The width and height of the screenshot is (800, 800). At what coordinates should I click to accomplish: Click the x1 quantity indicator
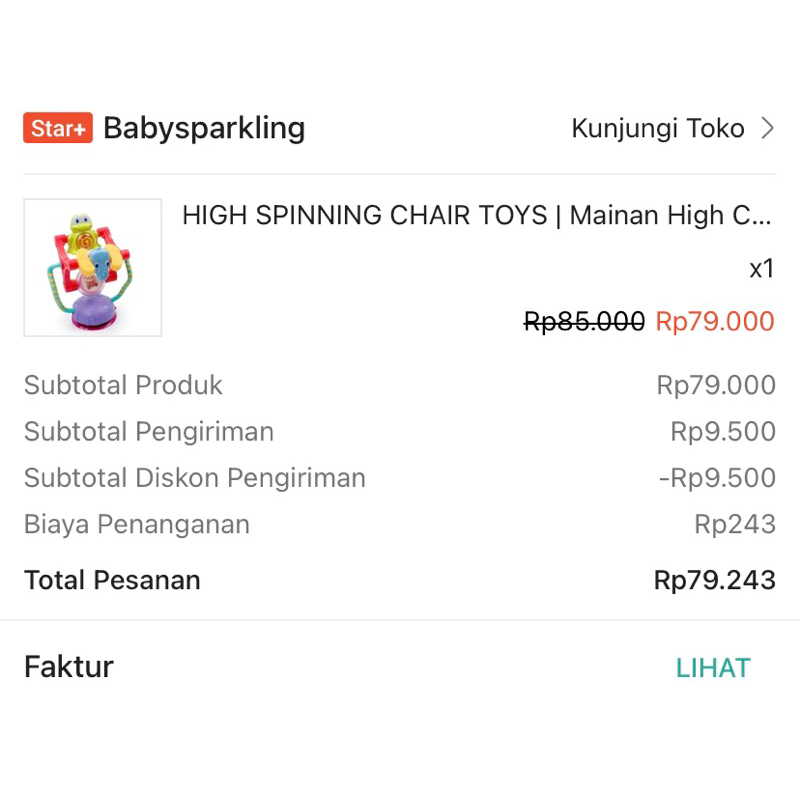tap(762, 269)
